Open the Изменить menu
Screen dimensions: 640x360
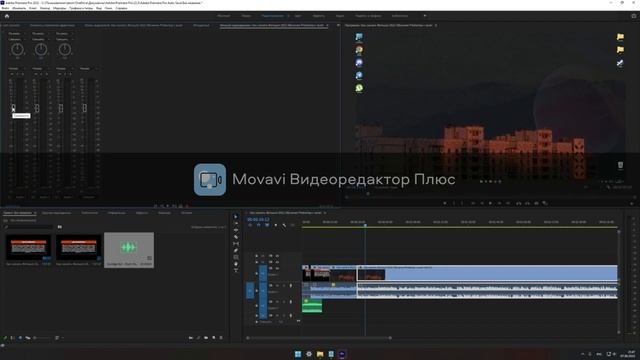coord(19,8)
